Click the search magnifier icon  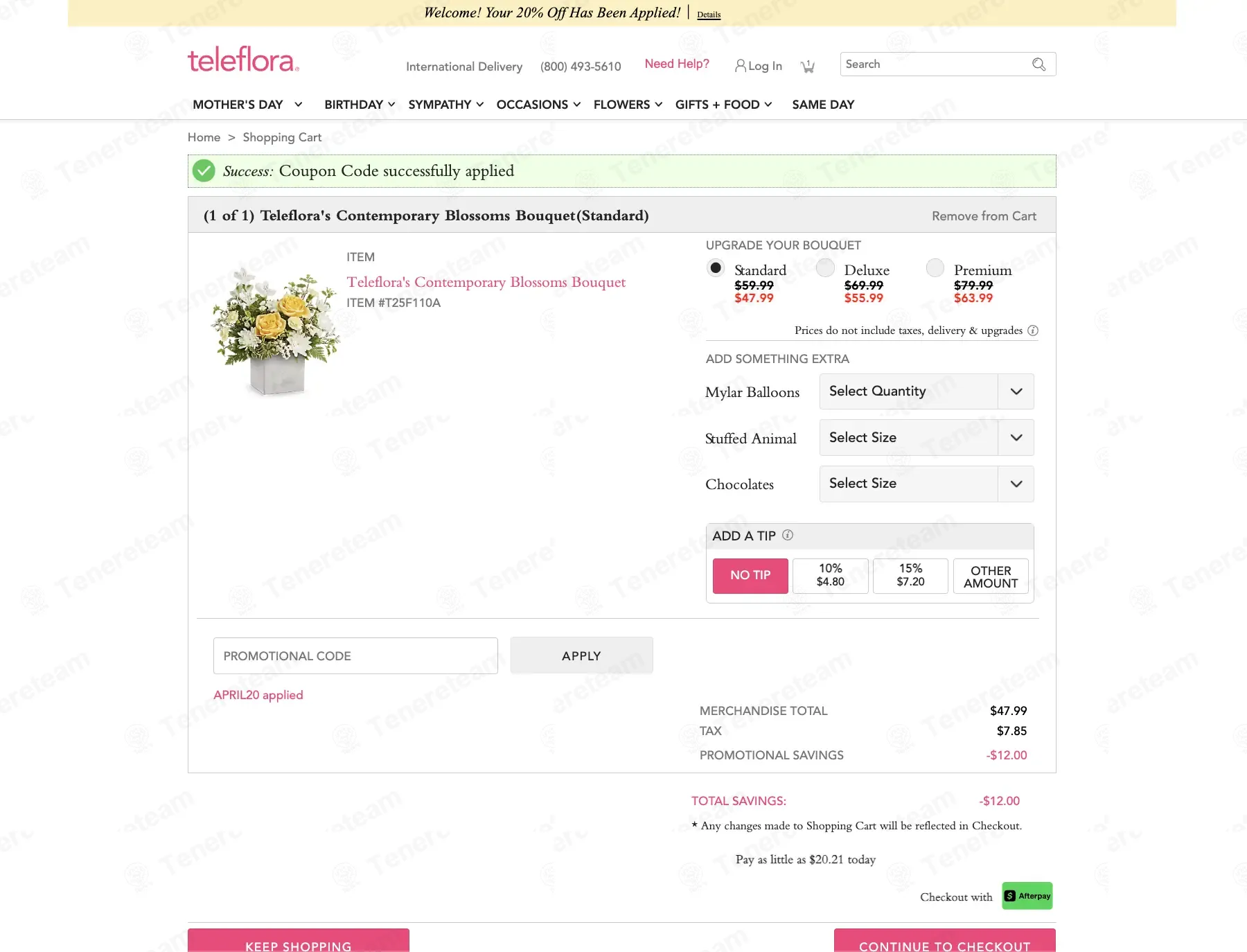[x=1038, y=64]
